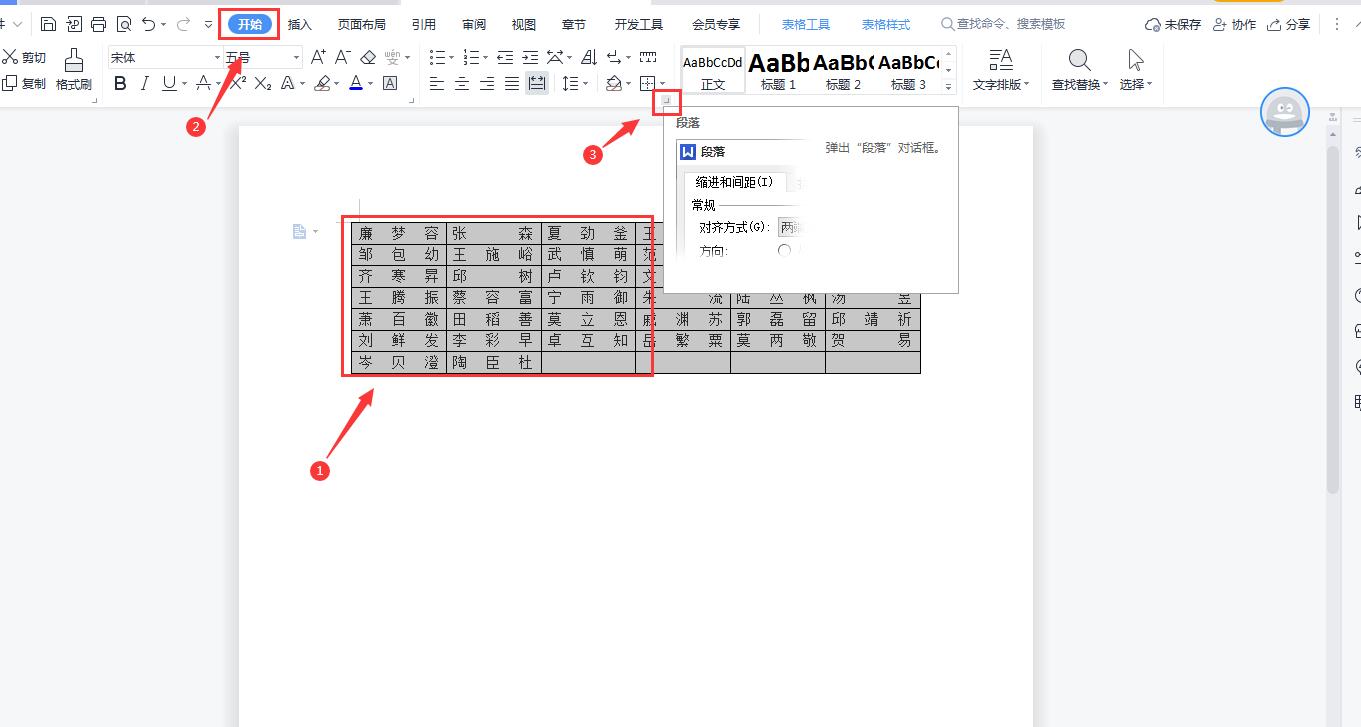The height and width of the screenshot is (727, 1361).
Task: Apply paragraph shading fill color
Action: point(613,84)
